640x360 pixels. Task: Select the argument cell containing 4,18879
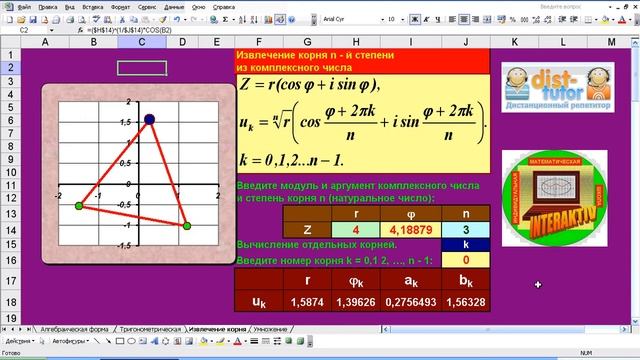coord(411,230)
